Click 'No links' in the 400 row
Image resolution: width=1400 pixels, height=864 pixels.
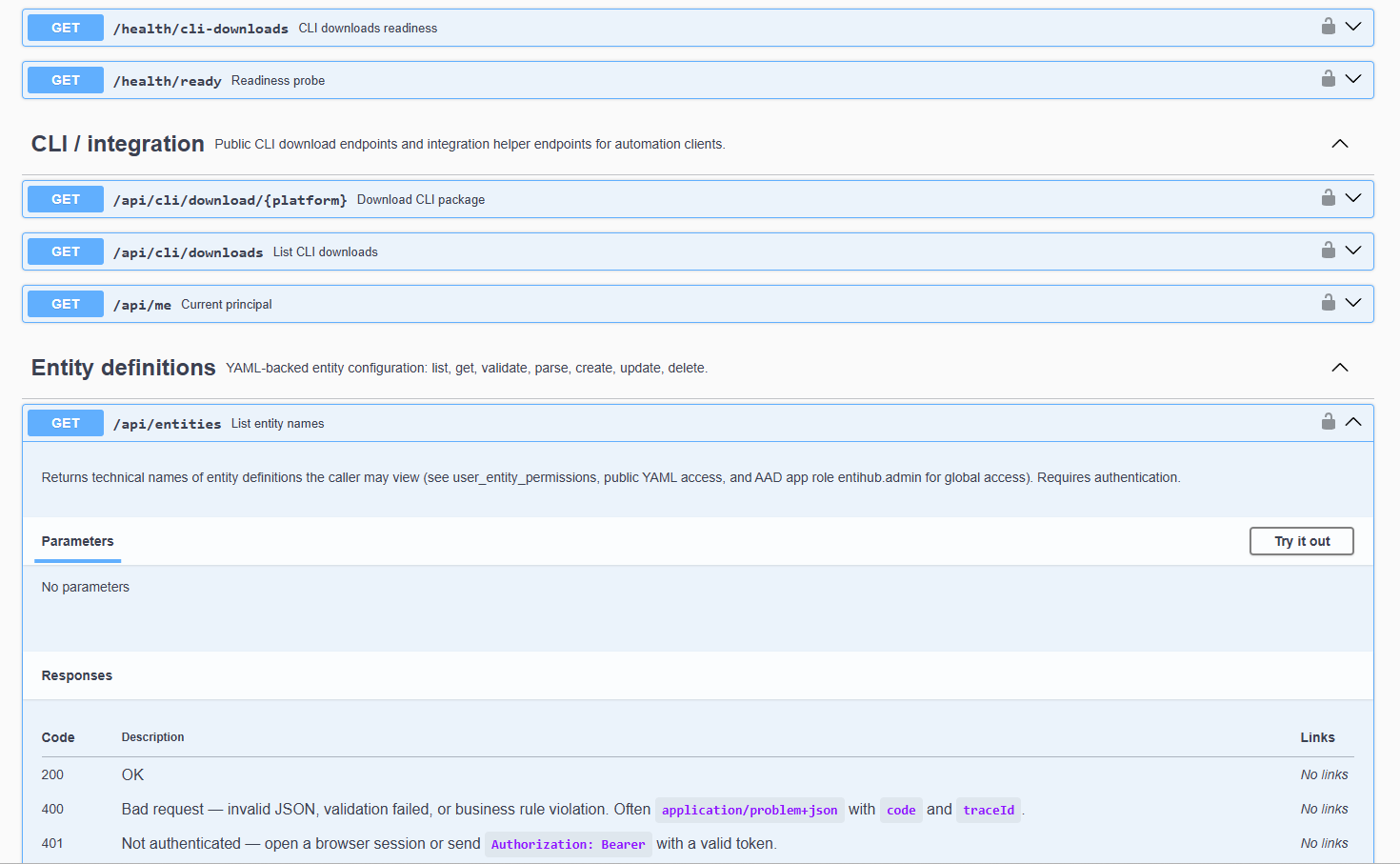pyautogui.click(x=1325, y=809)
